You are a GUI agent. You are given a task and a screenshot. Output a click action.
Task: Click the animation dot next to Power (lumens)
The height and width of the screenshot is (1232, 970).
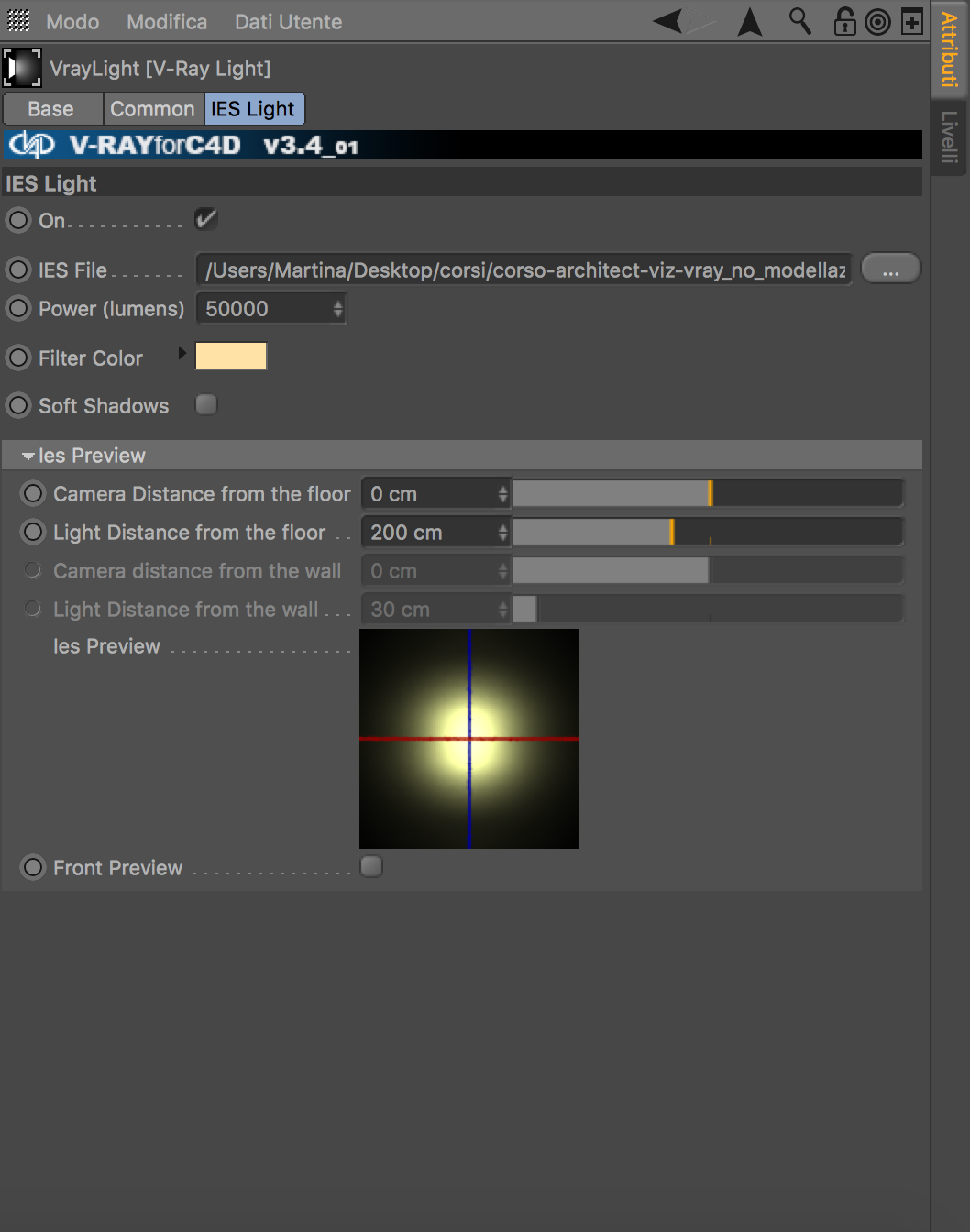pos(18,308)
